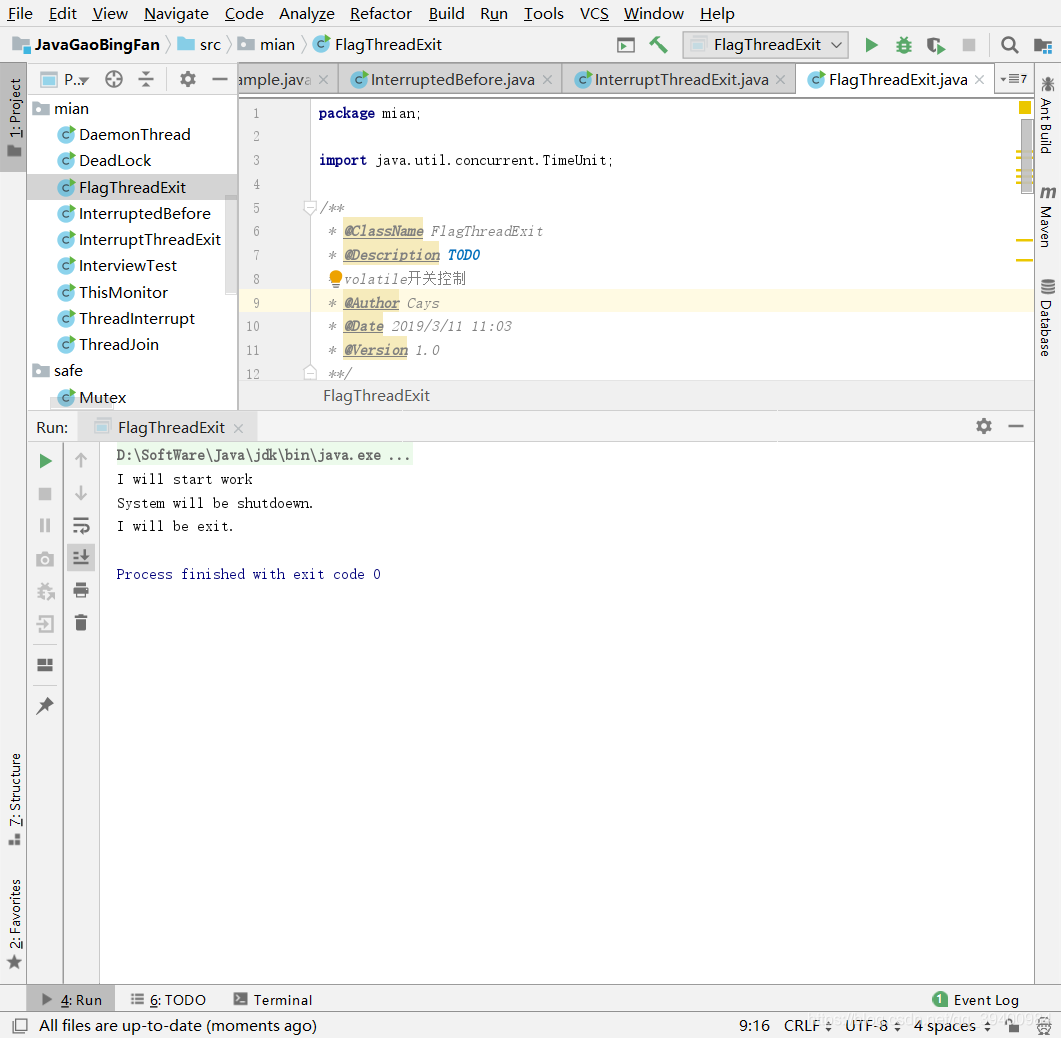Open Project Structure icon at top right

[1043, 45]
